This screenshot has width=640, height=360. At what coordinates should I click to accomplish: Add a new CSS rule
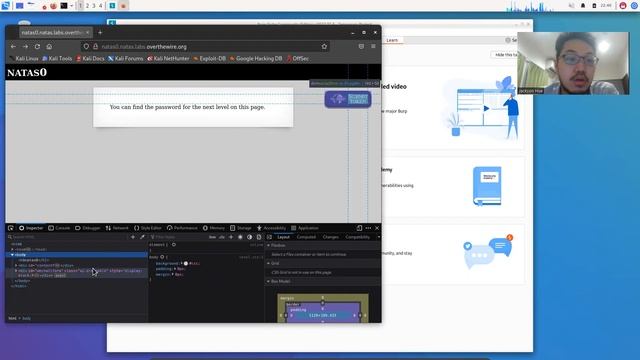coord(231,237)
